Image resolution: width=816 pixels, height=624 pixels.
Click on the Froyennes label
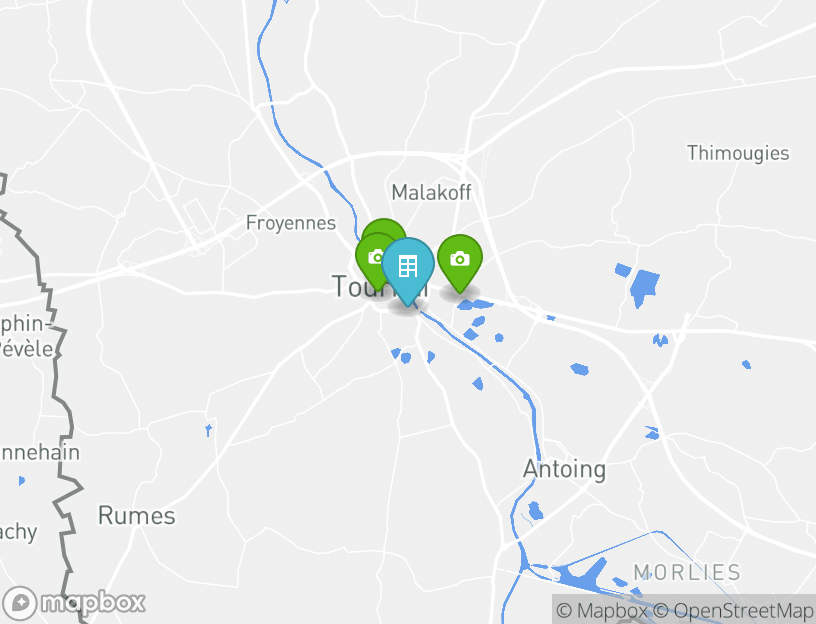[x=291, y=223]
